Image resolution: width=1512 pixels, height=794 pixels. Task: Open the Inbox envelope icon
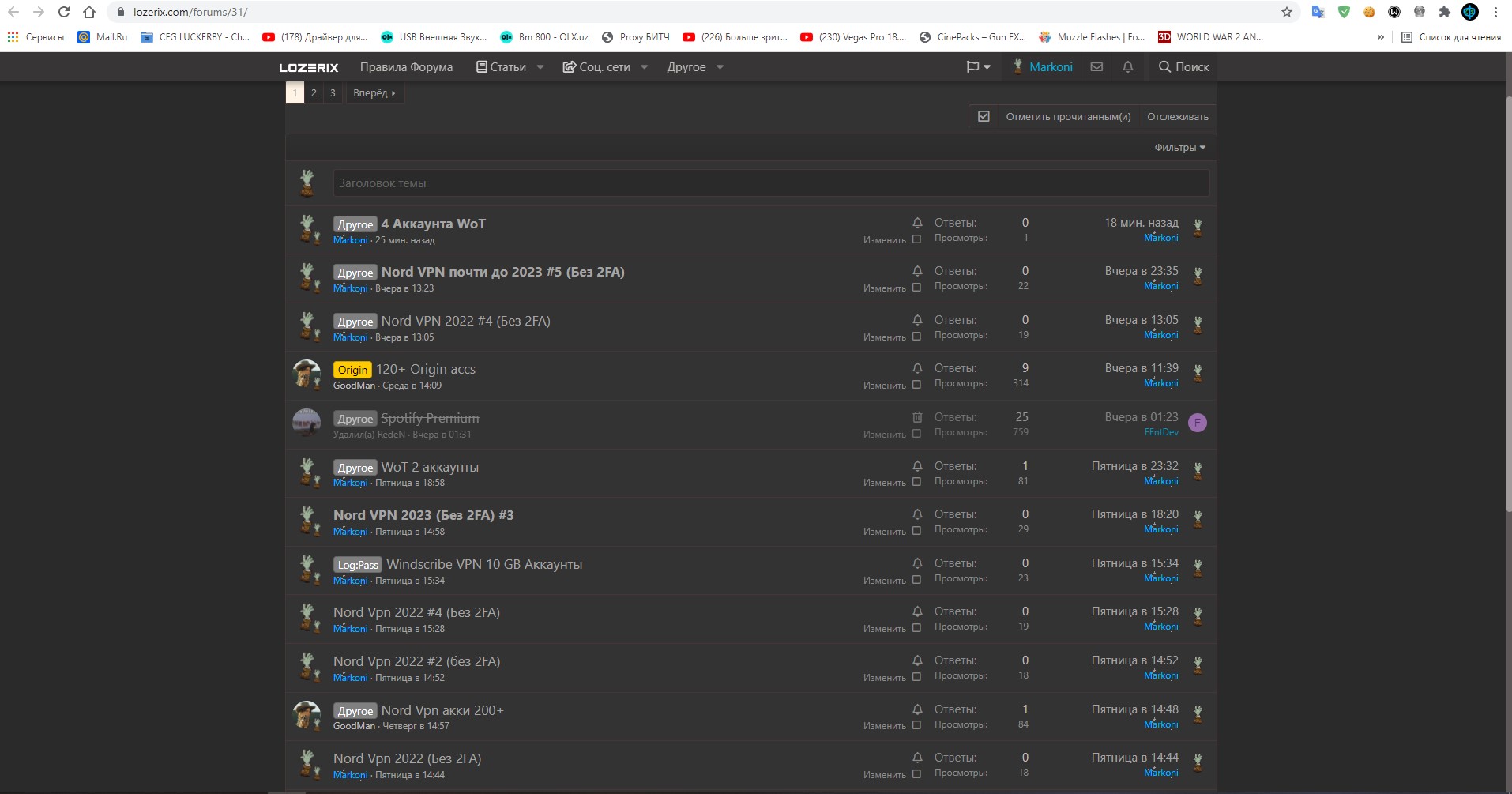(x=1096, y=67)
